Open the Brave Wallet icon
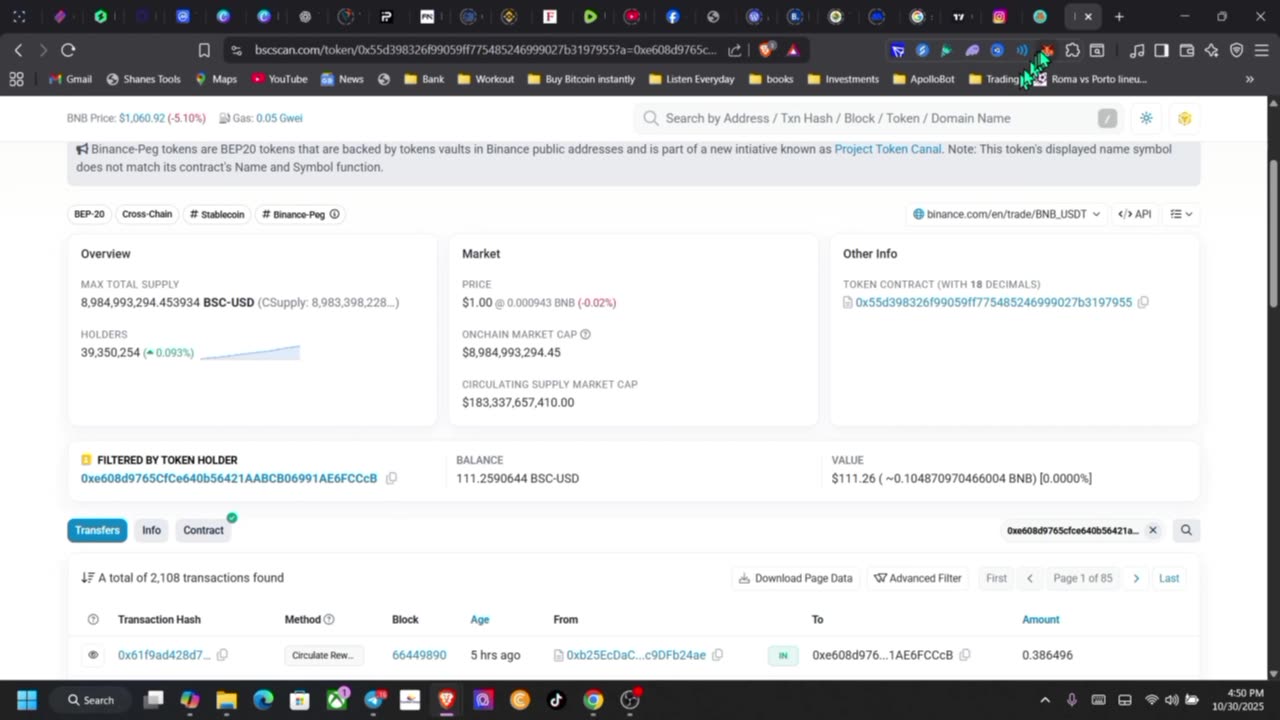The width and height of the screenshot is (1280, 720). [1186, 50]
